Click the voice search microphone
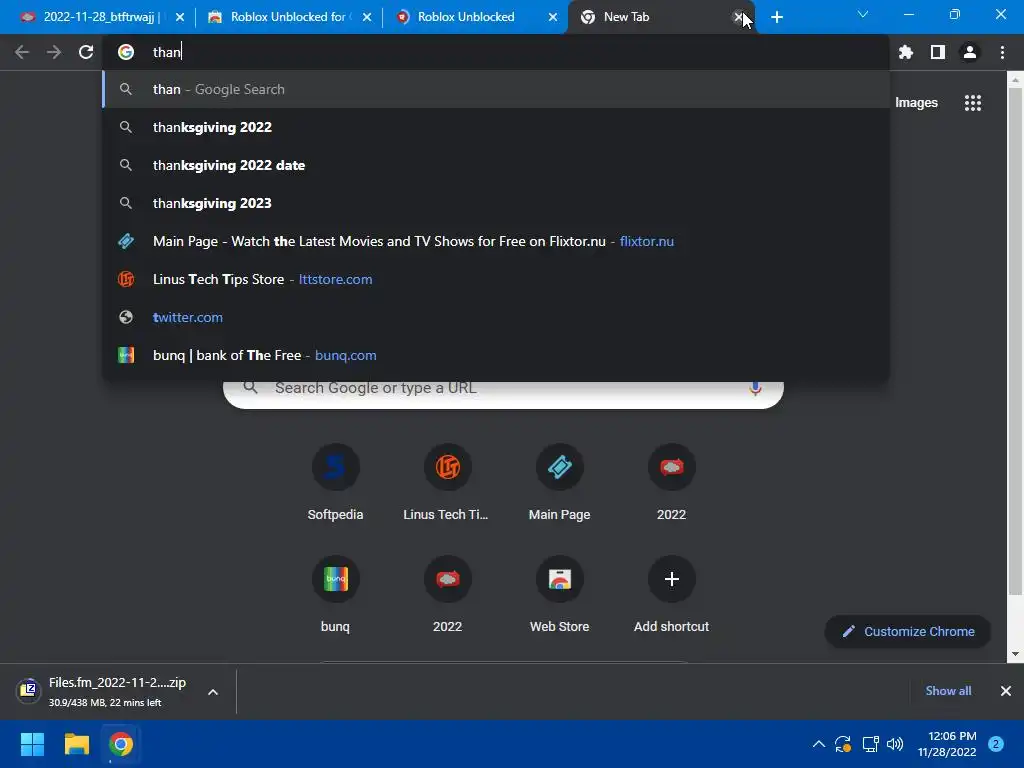This screenshot has height=768, width=1024. coord(755,388)
